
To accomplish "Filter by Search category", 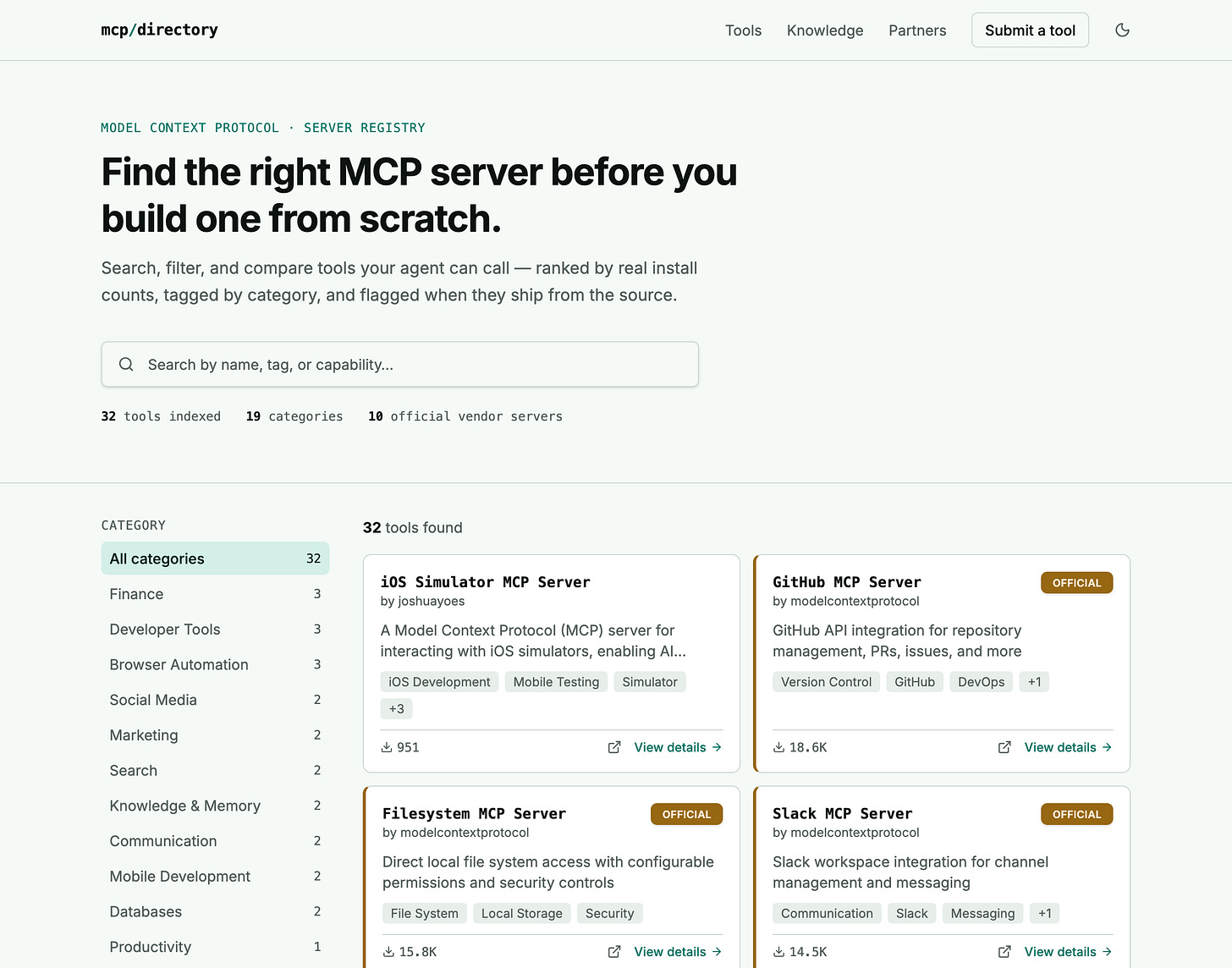I will click(215, 771).
